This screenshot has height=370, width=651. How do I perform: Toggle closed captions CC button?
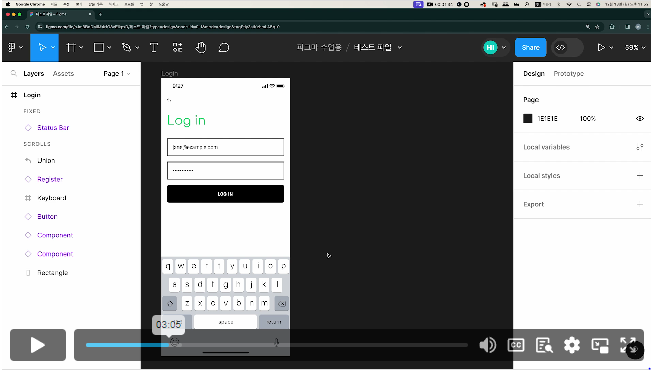pyautogui.click(x=516, y=345)
